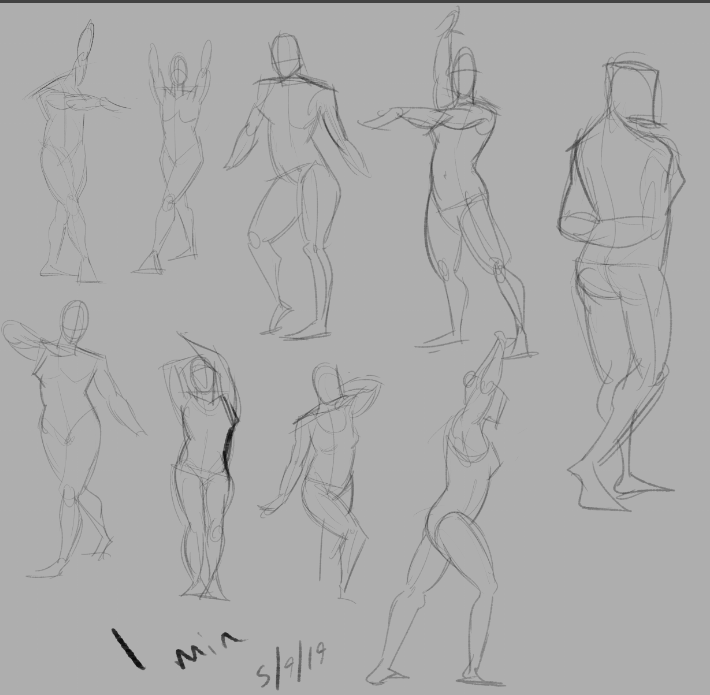Screen dimensions: 710x695
Task: Click the oval head of the bottom-left figure
Action: tap(73, 322)
